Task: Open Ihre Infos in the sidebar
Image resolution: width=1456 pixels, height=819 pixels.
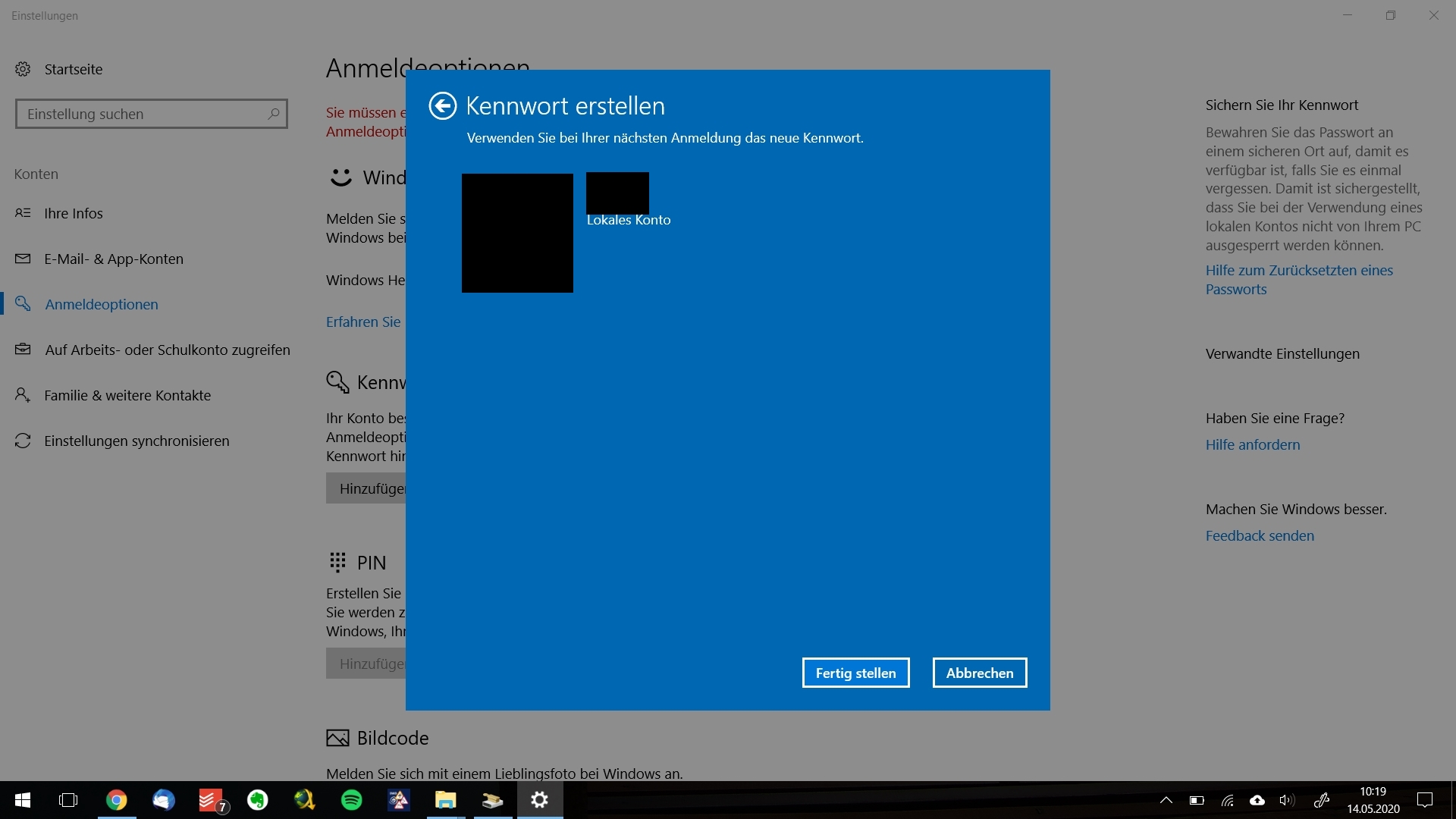Action: 73,213
